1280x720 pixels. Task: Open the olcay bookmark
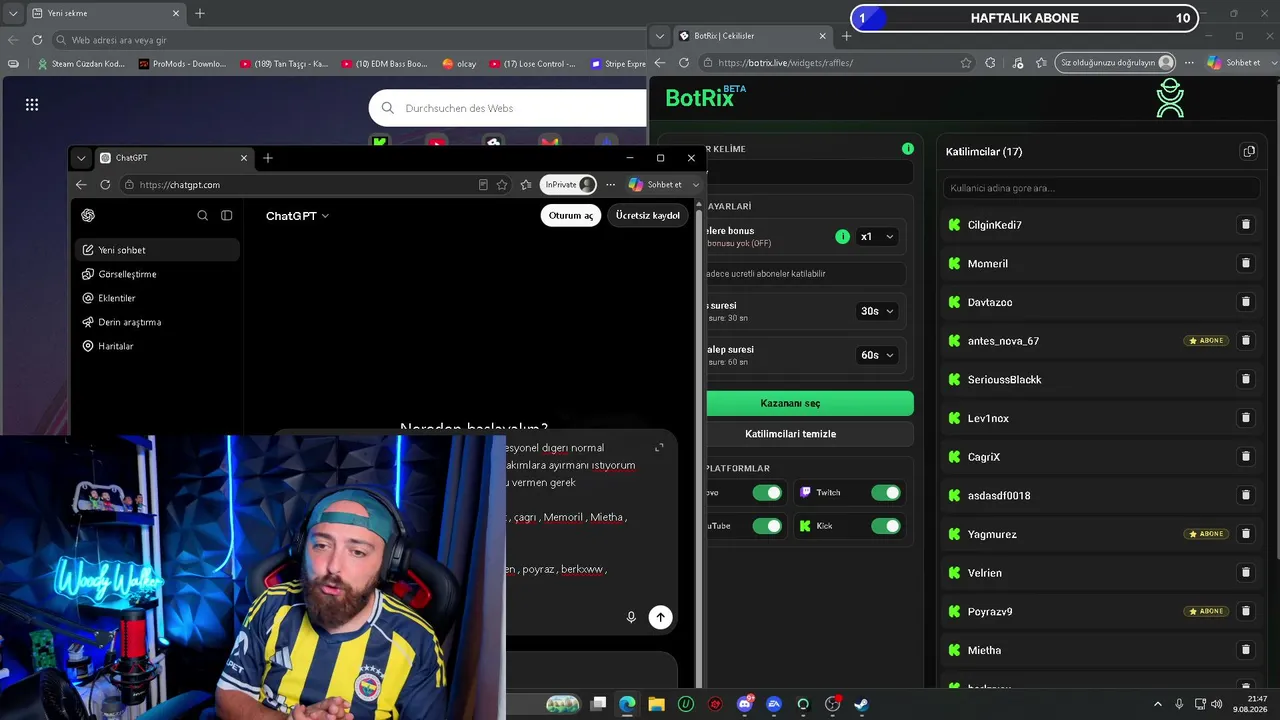click(x=460, y=64)
